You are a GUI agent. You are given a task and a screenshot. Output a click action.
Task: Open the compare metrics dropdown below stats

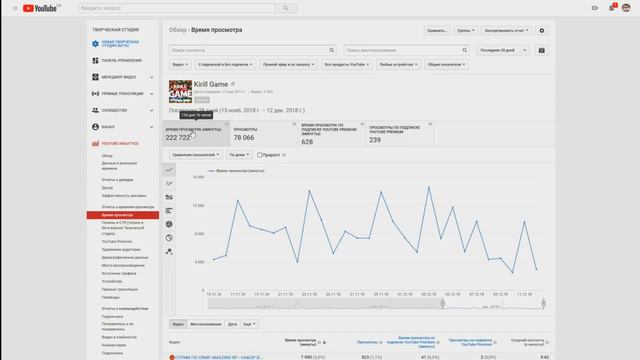coord(196,155)
